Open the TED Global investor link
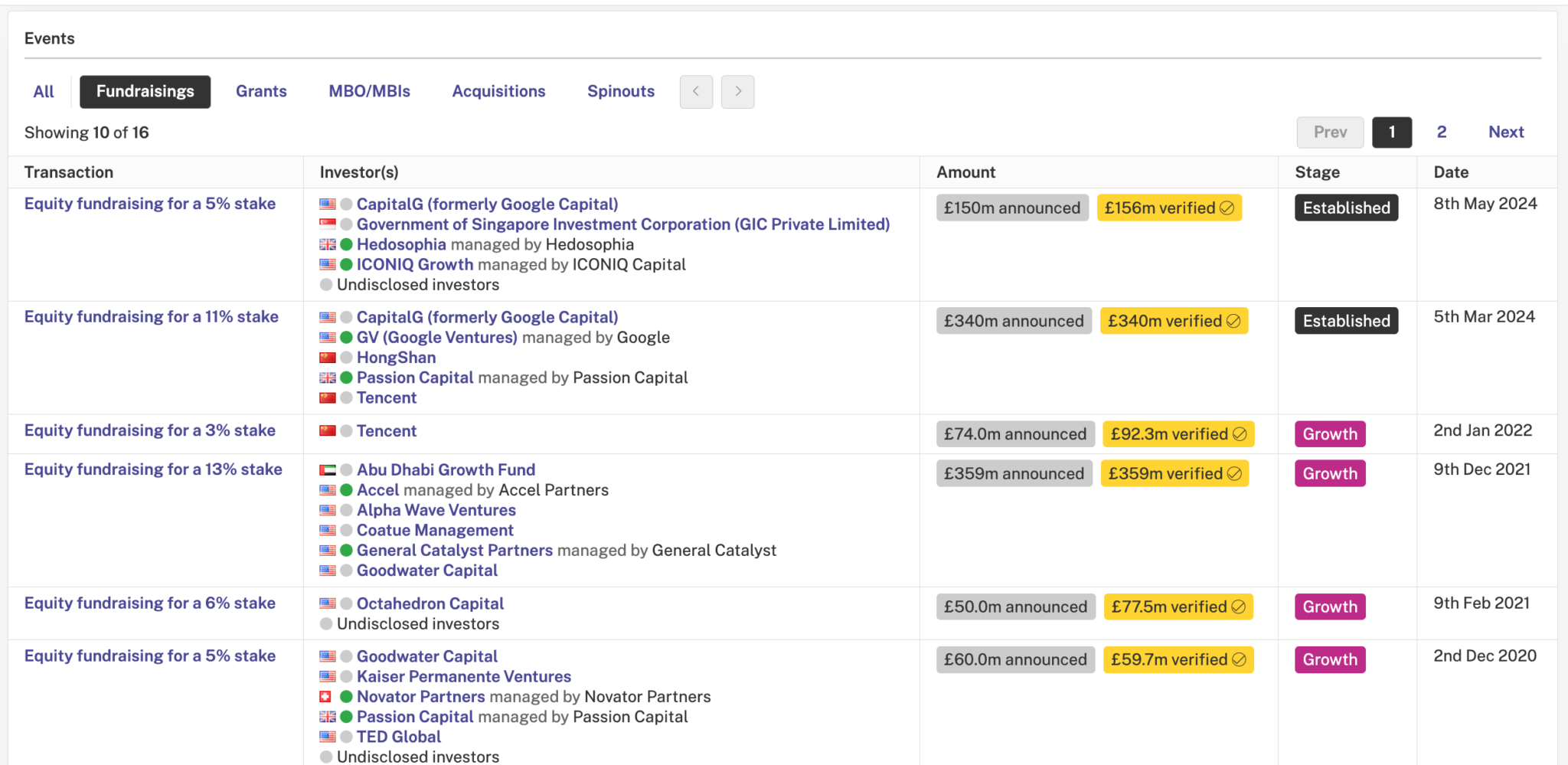Screen dimensions: 1568x765 pyautogui.click(x=399, y=737)
